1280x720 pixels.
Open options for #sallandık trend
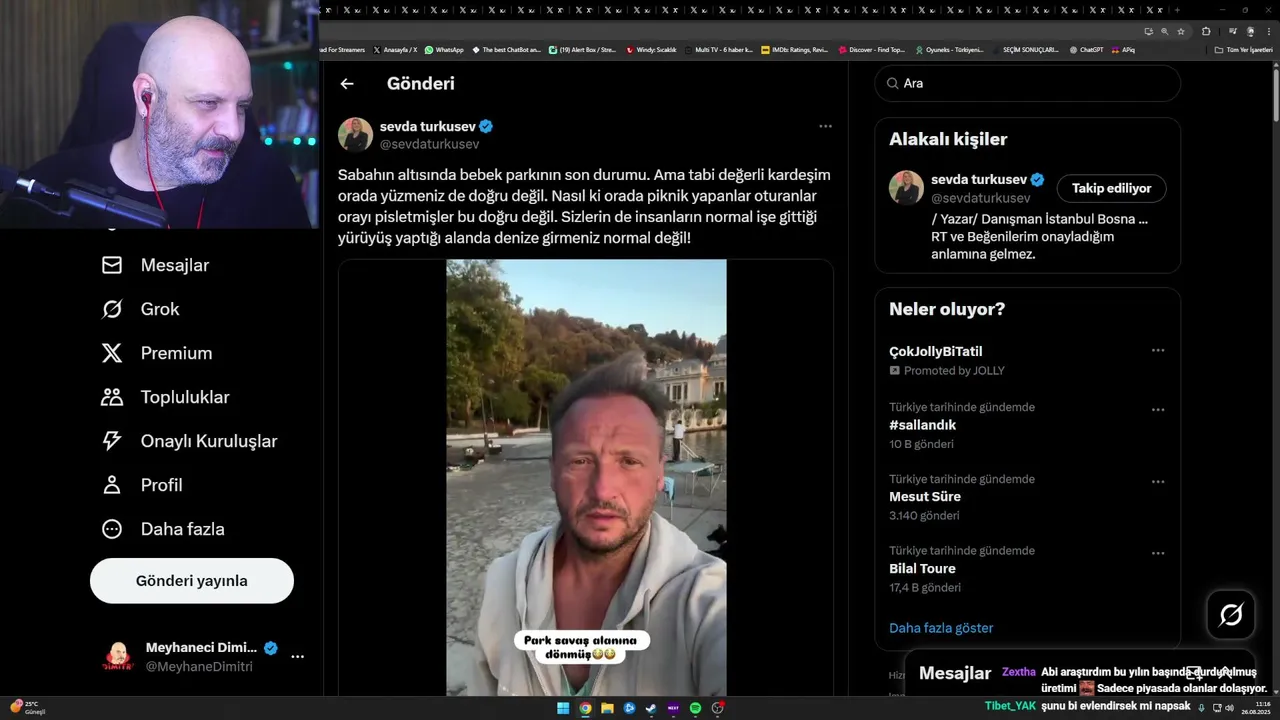[1158, 410]
